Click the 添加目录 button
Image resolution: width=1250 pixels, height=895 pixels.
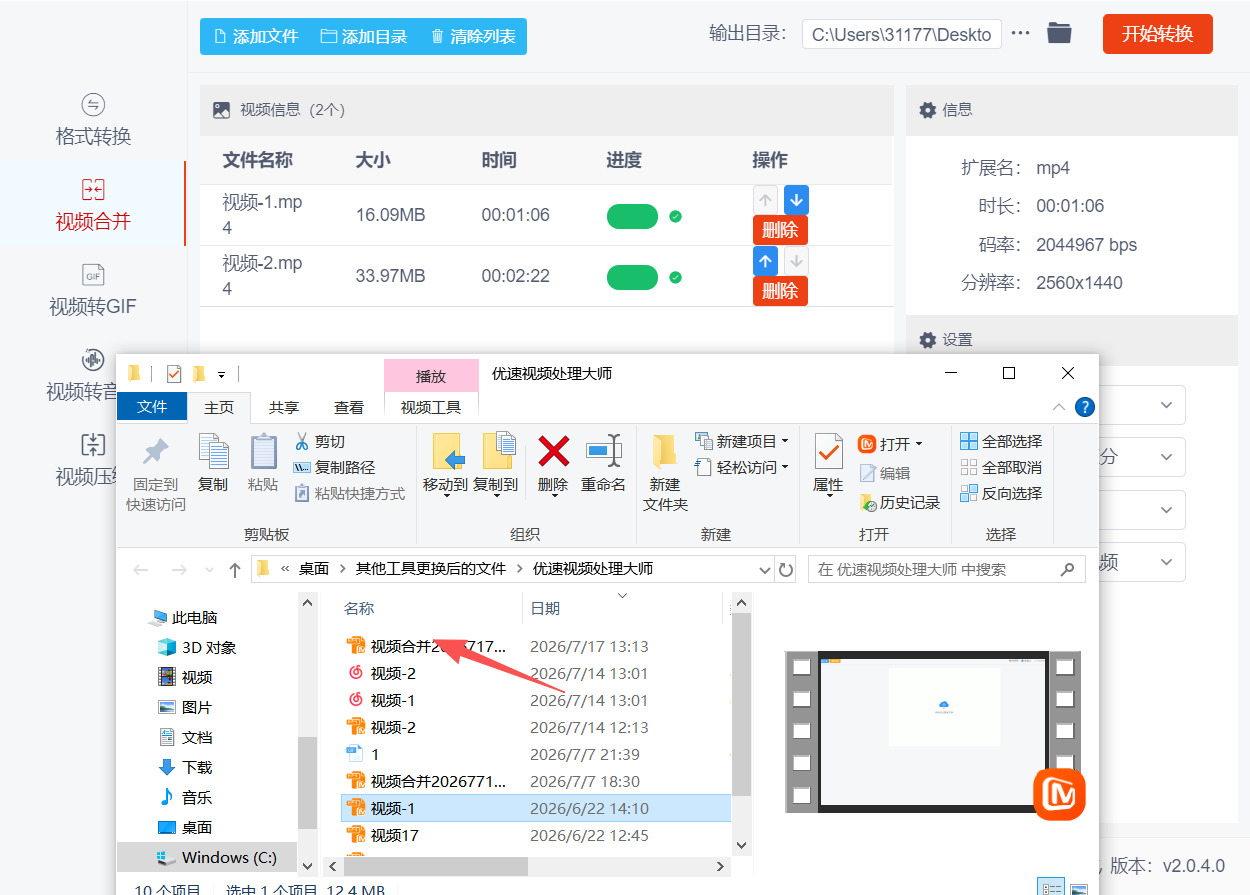(364, 36)
